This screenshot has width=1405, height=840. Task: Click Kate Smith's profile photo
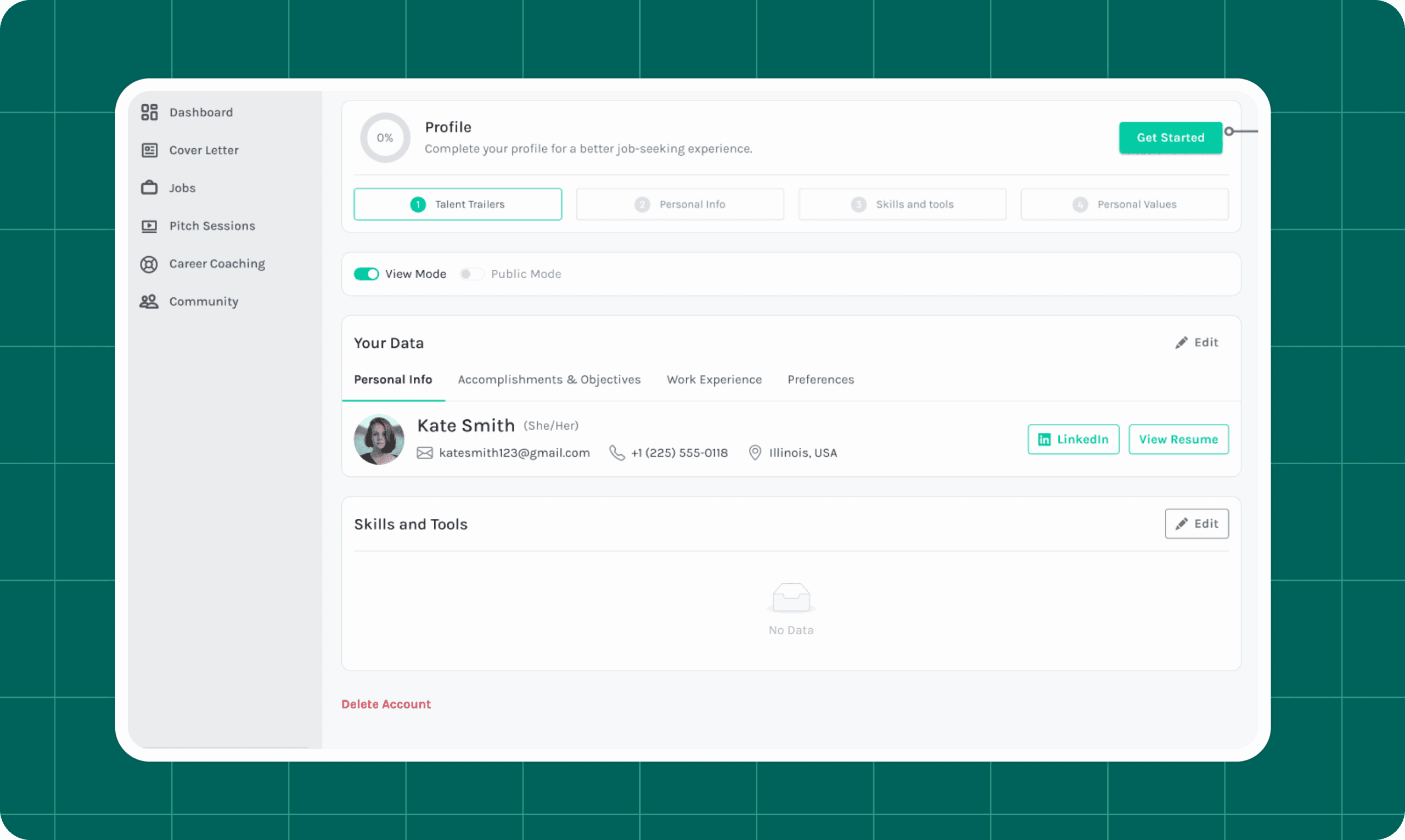379,439
